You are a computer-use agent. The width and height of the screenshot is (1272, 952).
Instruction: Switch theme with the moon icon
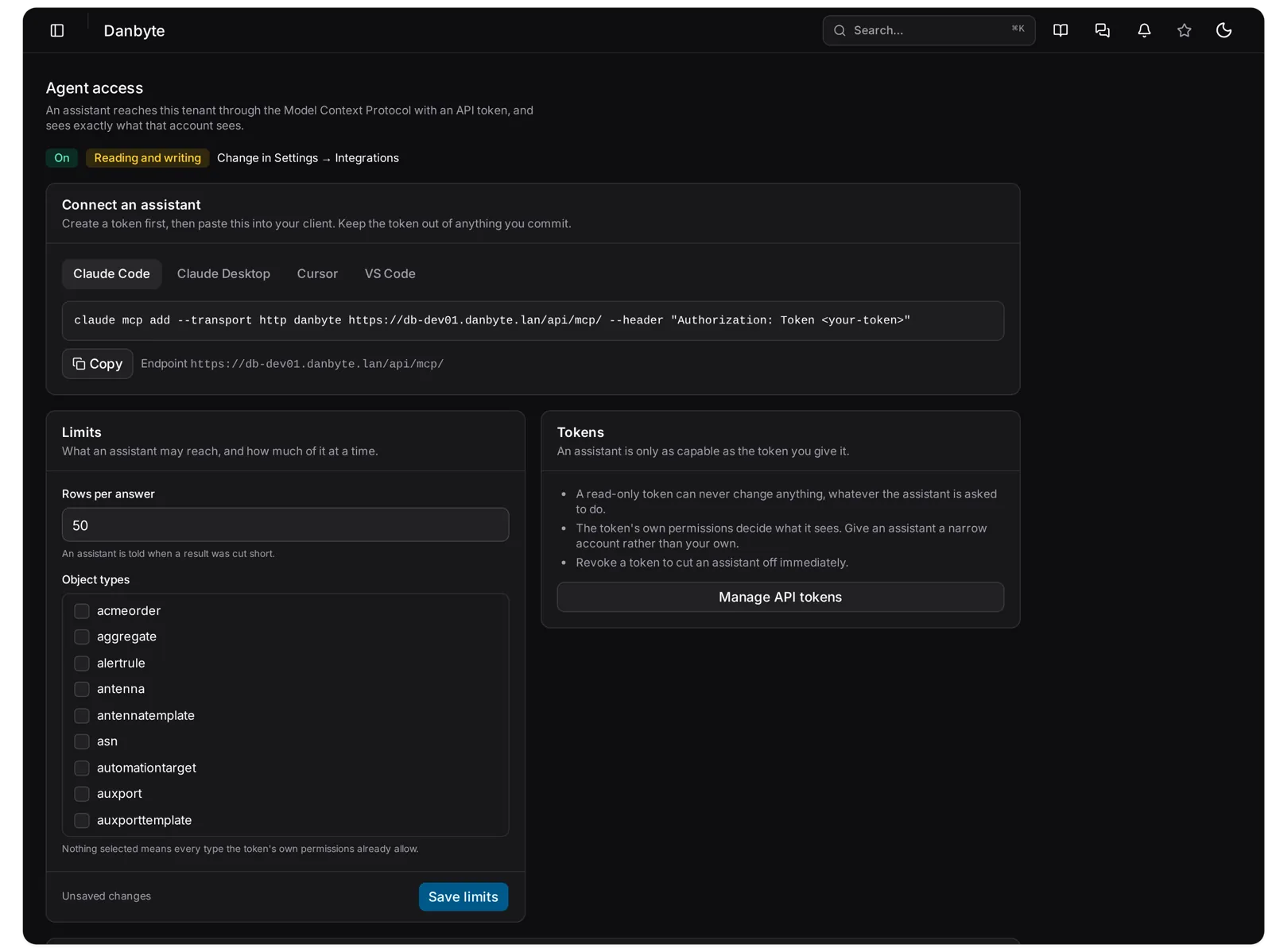pyautogui.click(x=1224, y=30)
